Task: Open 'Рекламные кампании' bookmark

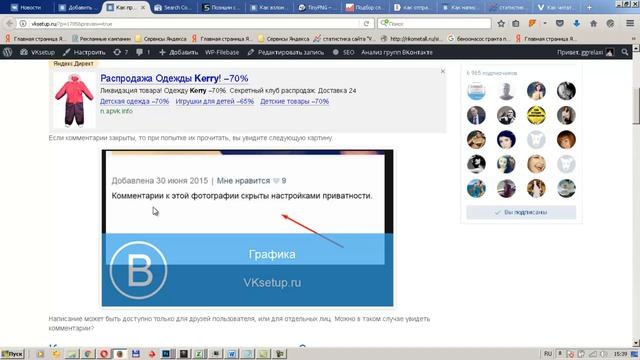Action: point(102,39)
